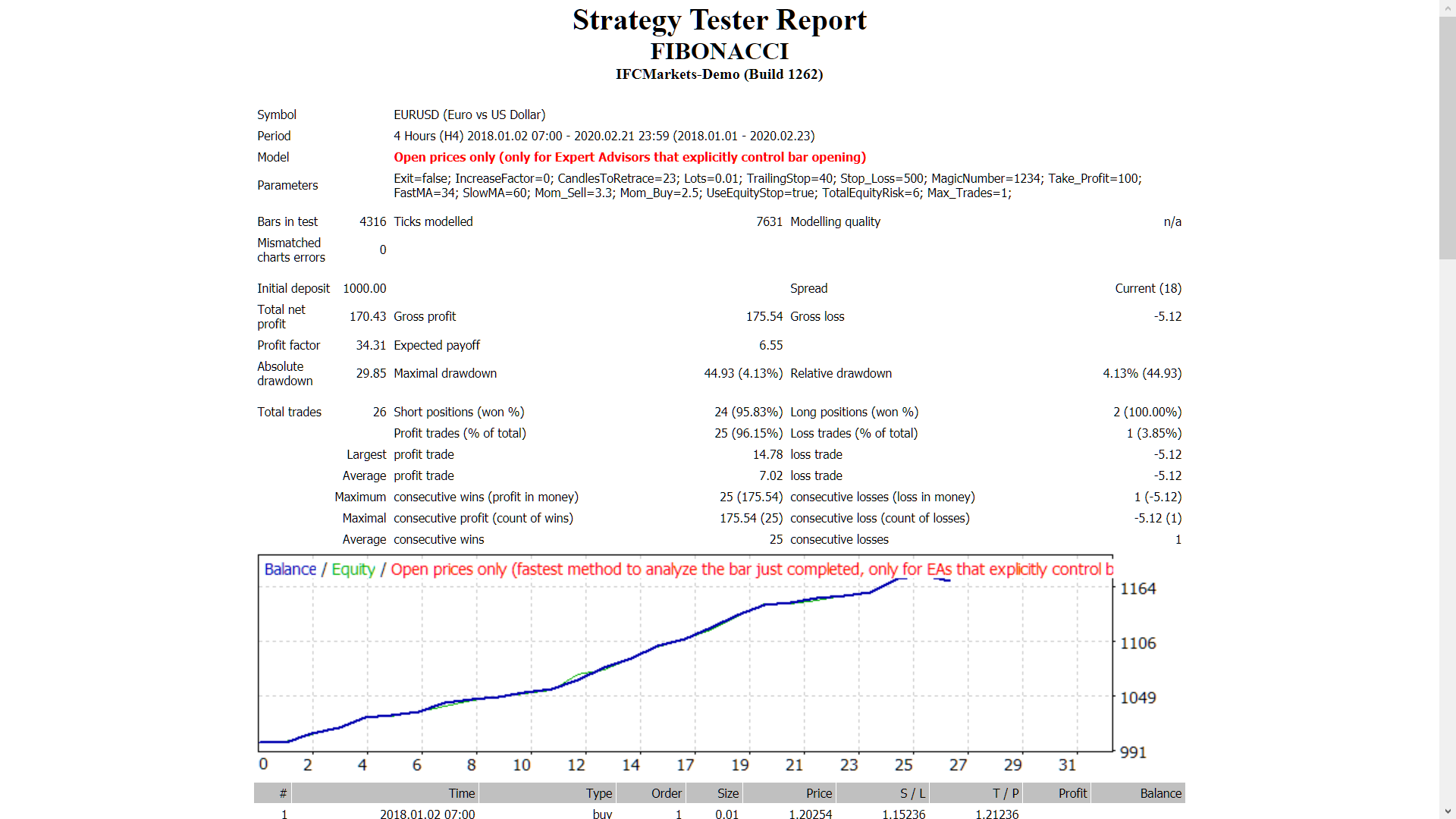Click the Profit factor value 34.31
Viewport: 1456px width, 819px height.
coord(371,345)
